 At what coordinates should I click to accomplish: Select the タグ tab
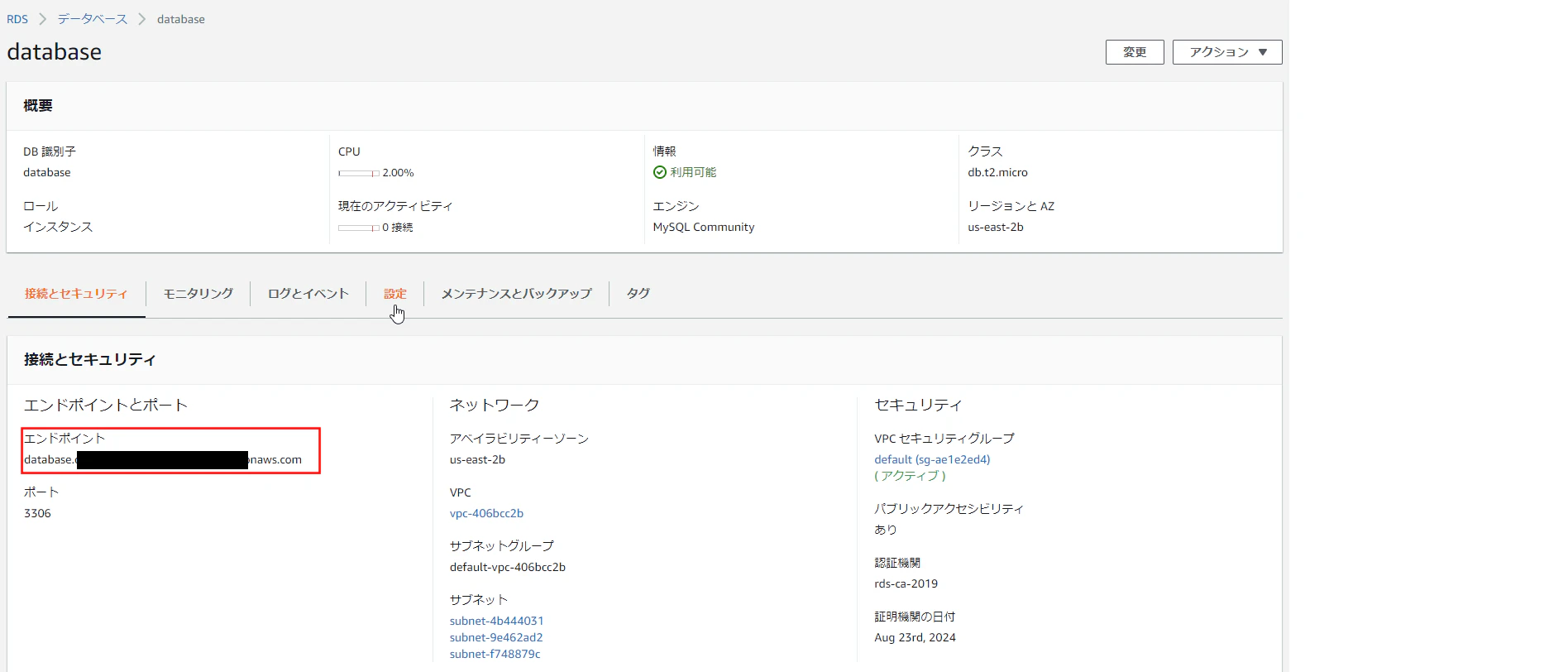[x=638, y=294]
